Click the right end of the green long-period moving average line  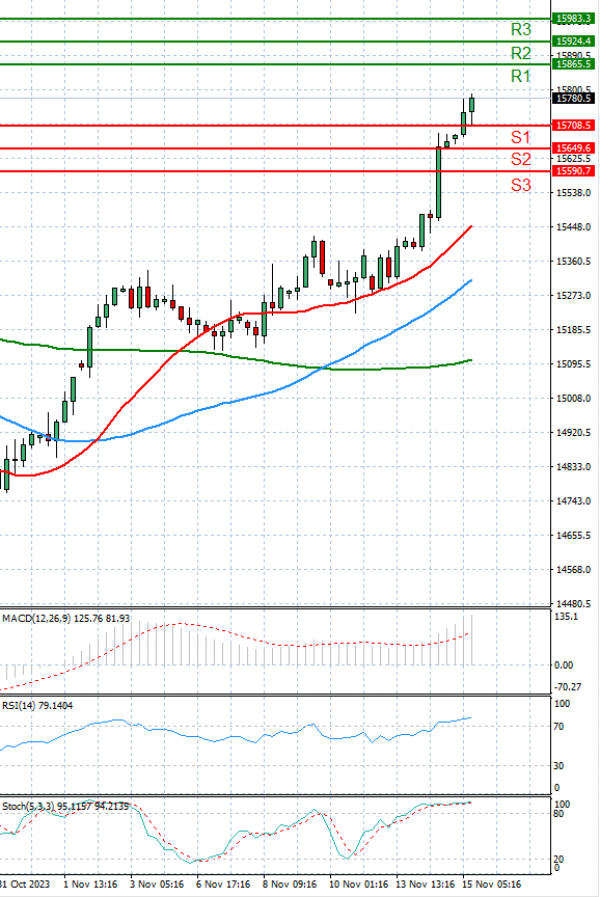coord(471,360)
